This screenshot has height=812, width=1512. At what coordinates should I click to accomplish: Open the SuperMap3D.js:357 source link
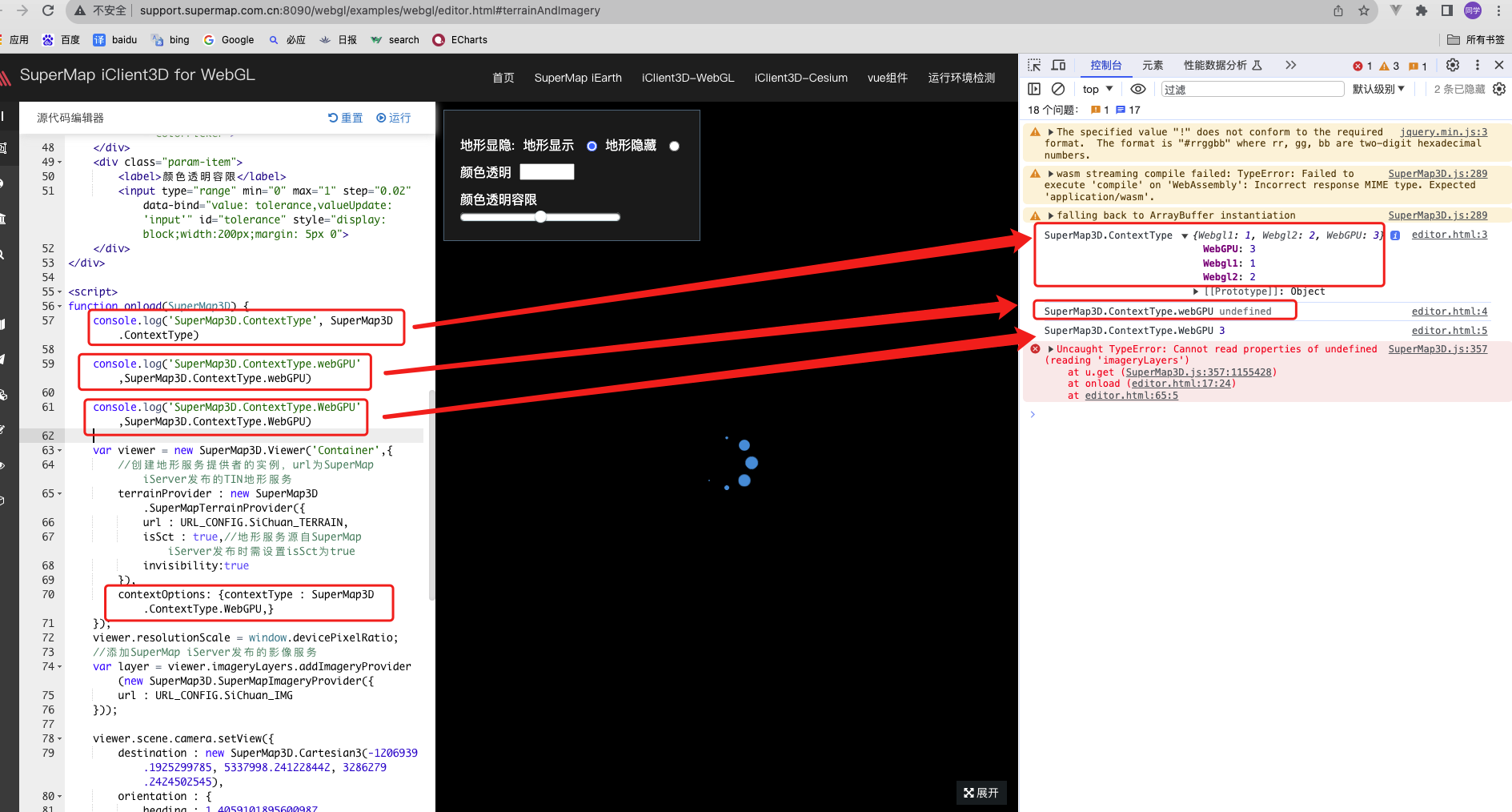pyautogui.click(x=1438, y=349)
